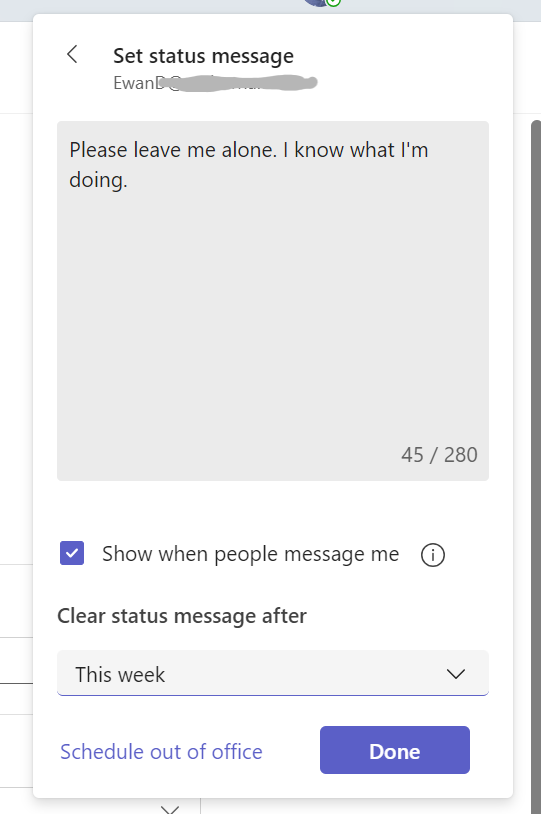This screenshot has width=541, height=814.
Task: Click the Done button
Action: point(395,750)
